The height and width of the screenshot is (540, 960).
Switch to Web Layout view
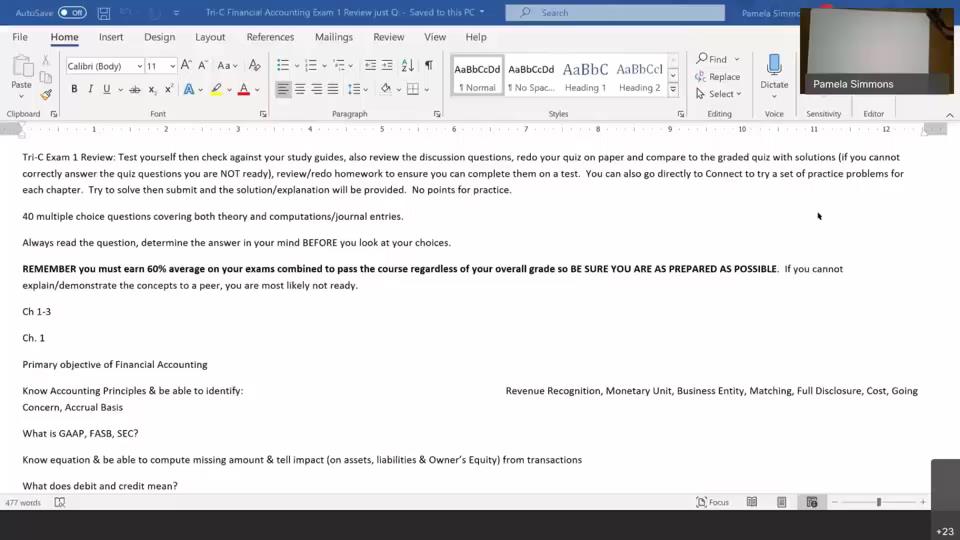812,502
